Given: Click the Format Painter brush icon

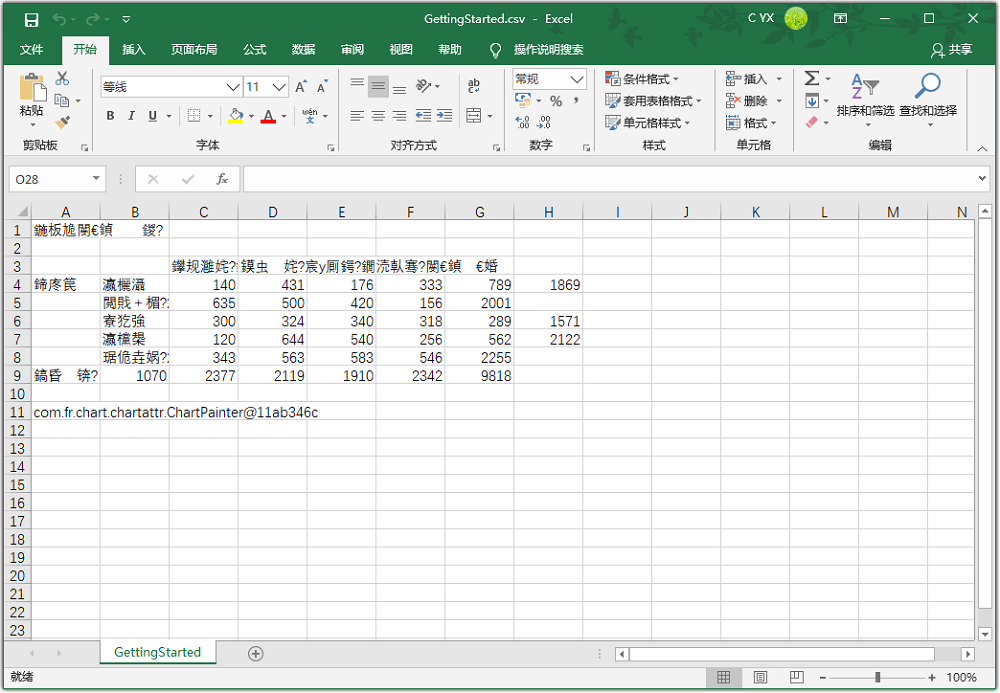Looking at the screenshot, I should 62,122.
